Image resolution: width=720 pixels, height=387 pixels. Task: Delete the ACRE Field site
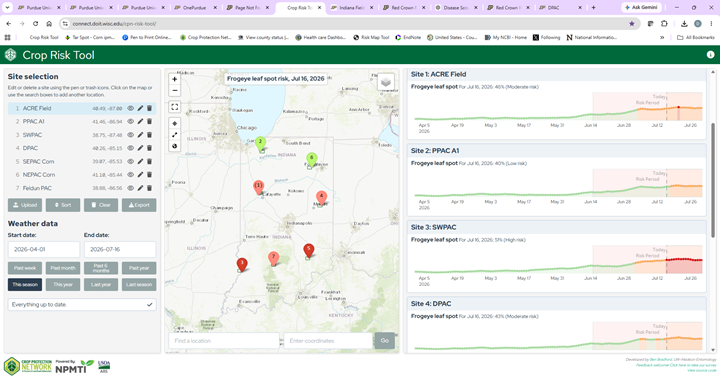click(x=149, y=108)
